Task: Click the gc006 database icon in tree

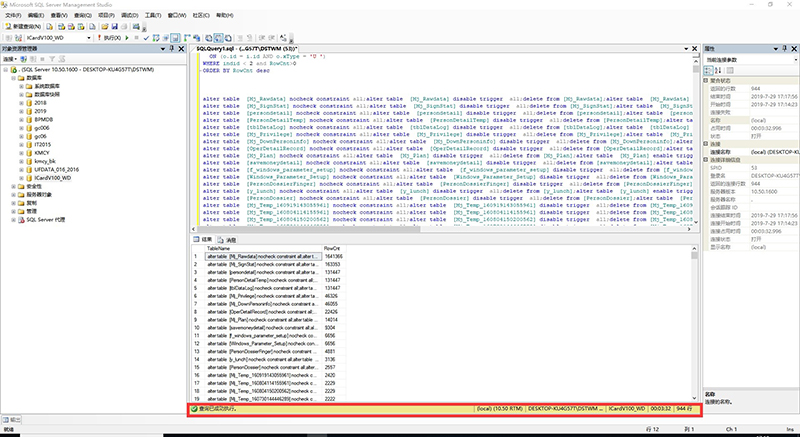Action: coord(29,128)
